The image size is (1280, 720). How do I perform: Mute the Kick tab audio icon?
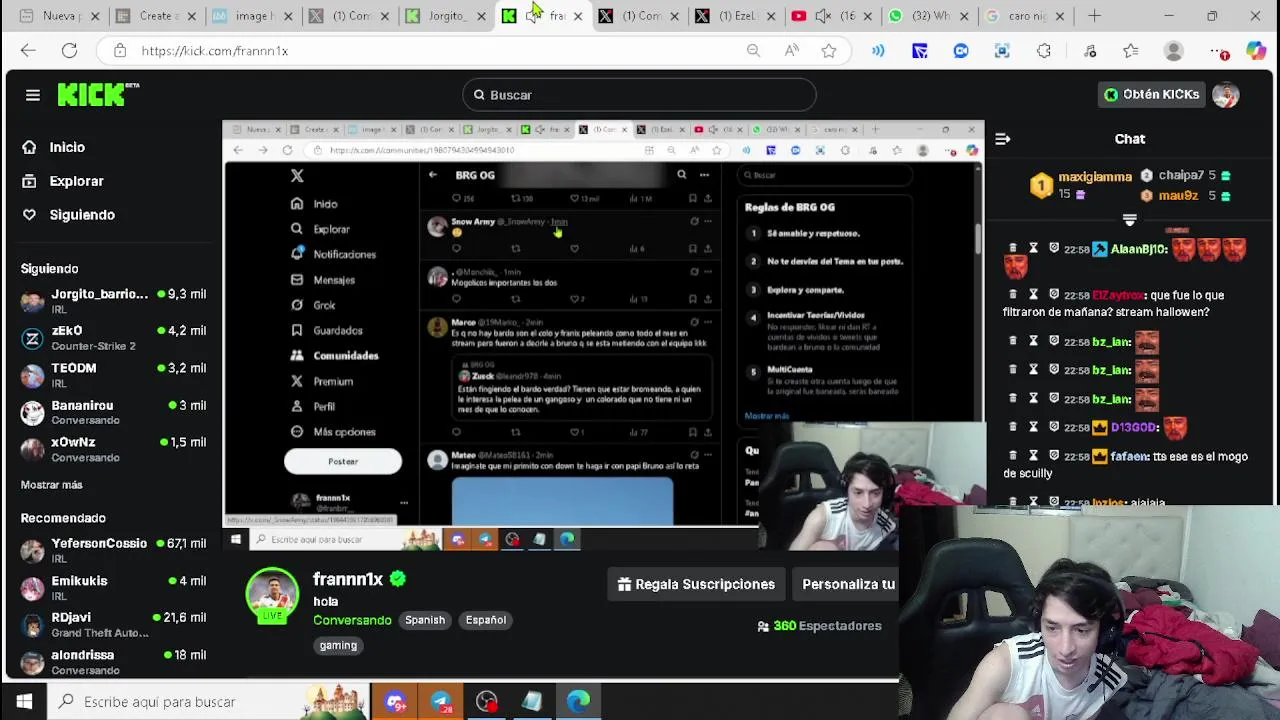pos(533,16)
